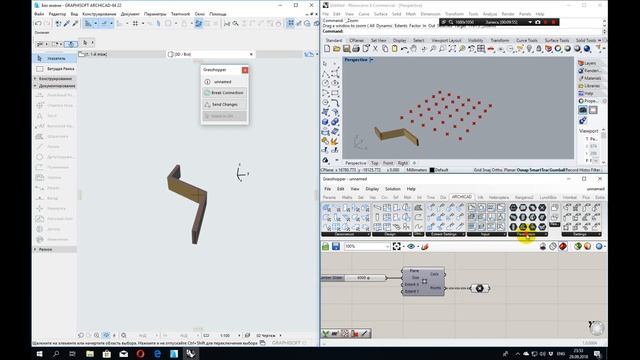Toggle Grid Snap in Rhino status bar
The height and width of the screenshot is (360, 640).
482,170
